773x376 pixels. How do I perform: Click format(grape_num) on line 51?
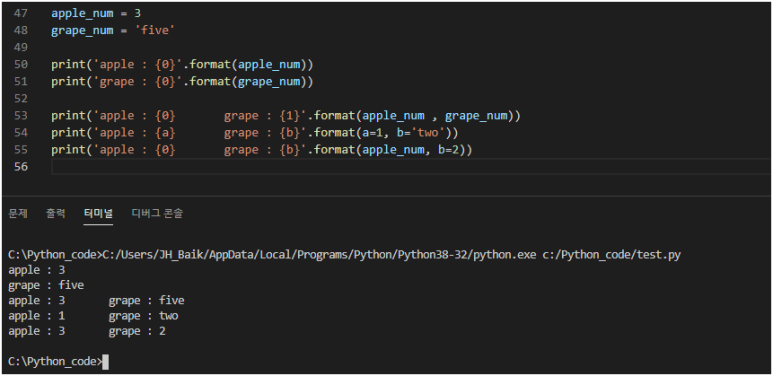tap(251, 82)
